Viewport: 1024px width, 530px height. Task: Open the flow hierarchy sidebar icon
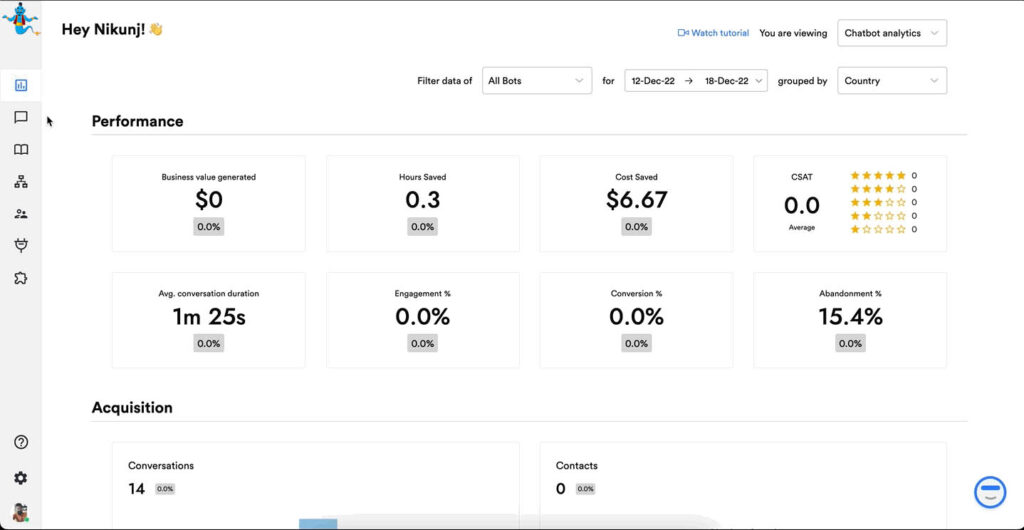(x=21, y=182)
